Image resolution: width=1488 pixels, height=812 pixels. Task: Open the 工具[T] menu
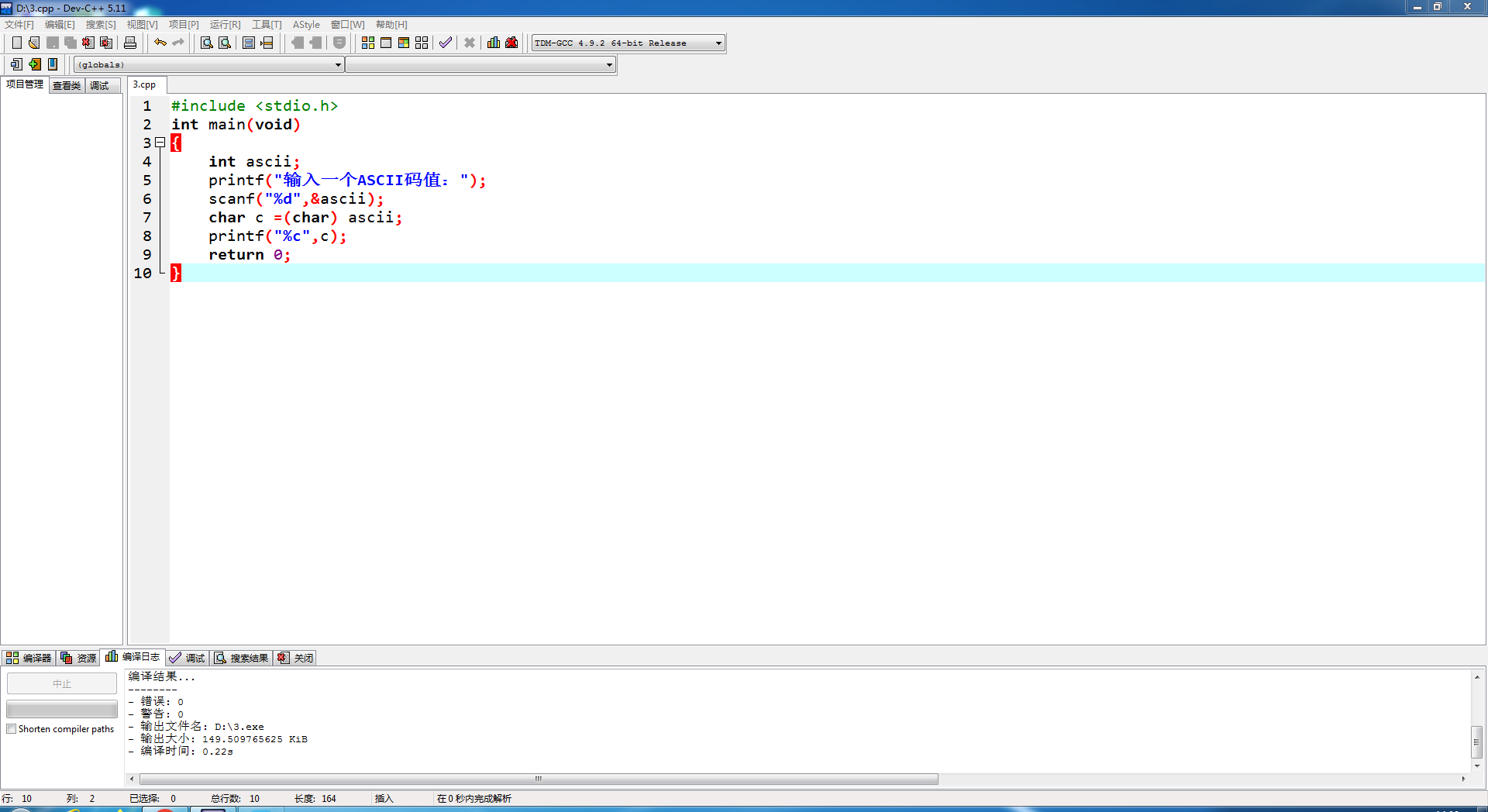(267, 25)
